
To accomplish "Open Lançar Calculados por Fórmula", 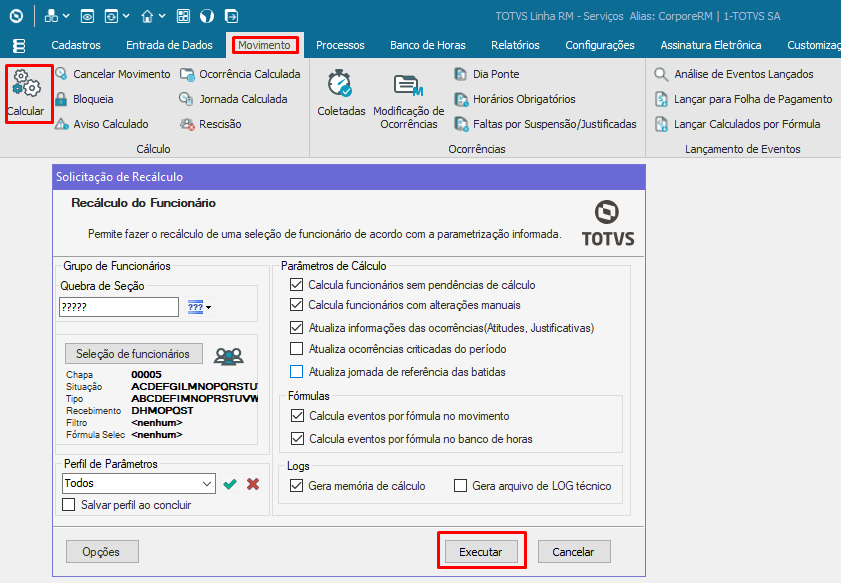I will pos(737,124).
